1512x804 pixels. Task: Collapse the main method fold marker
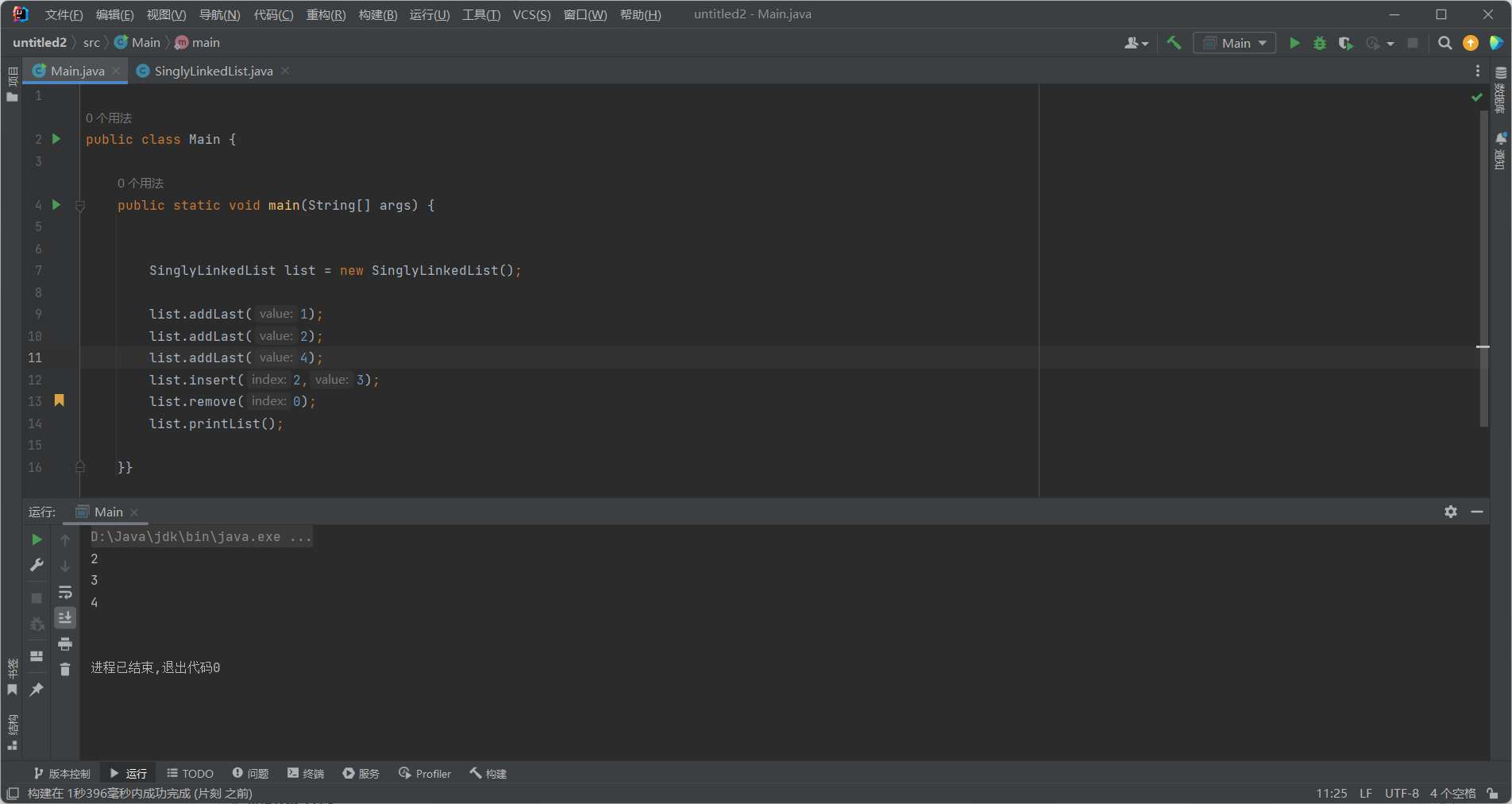coord(80,206)
